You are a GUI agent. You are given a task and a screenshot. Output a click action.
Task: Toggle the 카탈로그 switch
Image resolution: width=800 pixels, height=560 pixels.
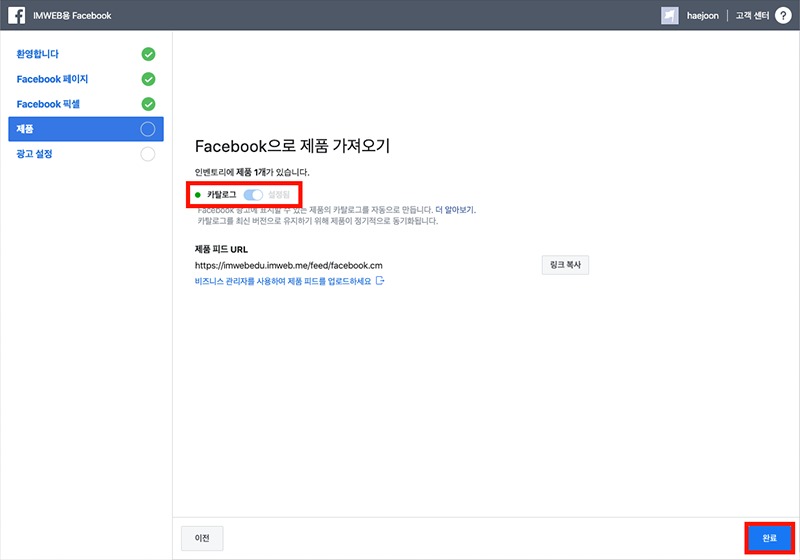point(253,195)
